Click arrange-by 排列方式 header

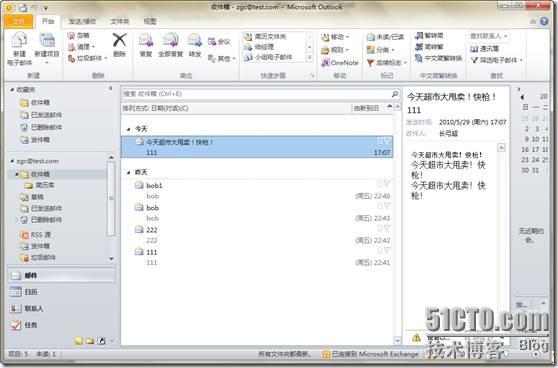click(x=156, y=108)
